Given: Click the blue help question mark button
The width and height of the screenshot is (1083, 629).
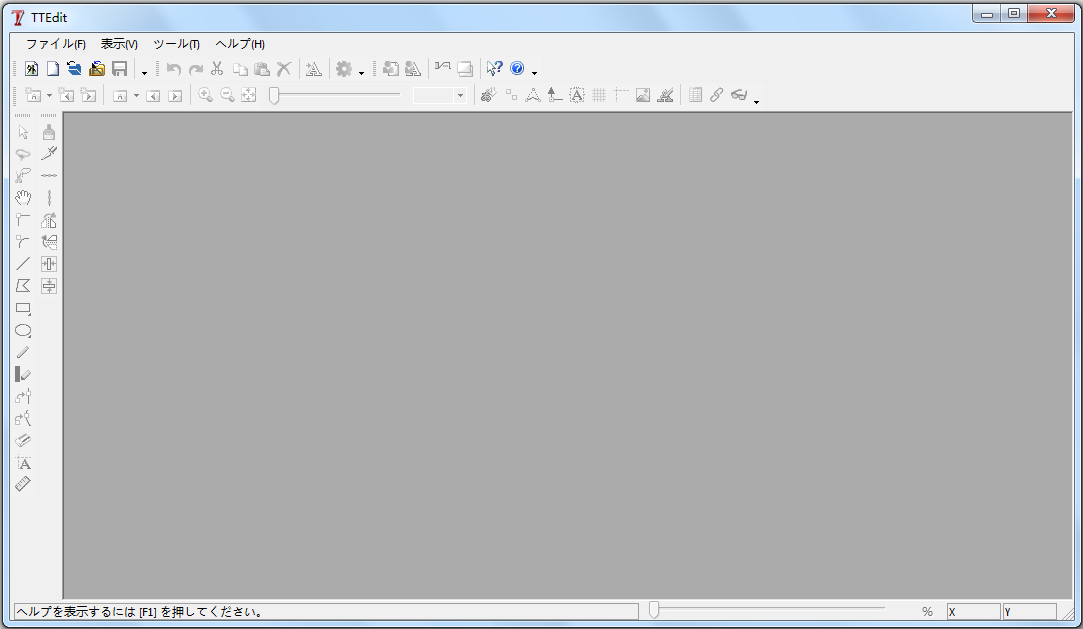Looking at the screenshot, I should [517, 69].
